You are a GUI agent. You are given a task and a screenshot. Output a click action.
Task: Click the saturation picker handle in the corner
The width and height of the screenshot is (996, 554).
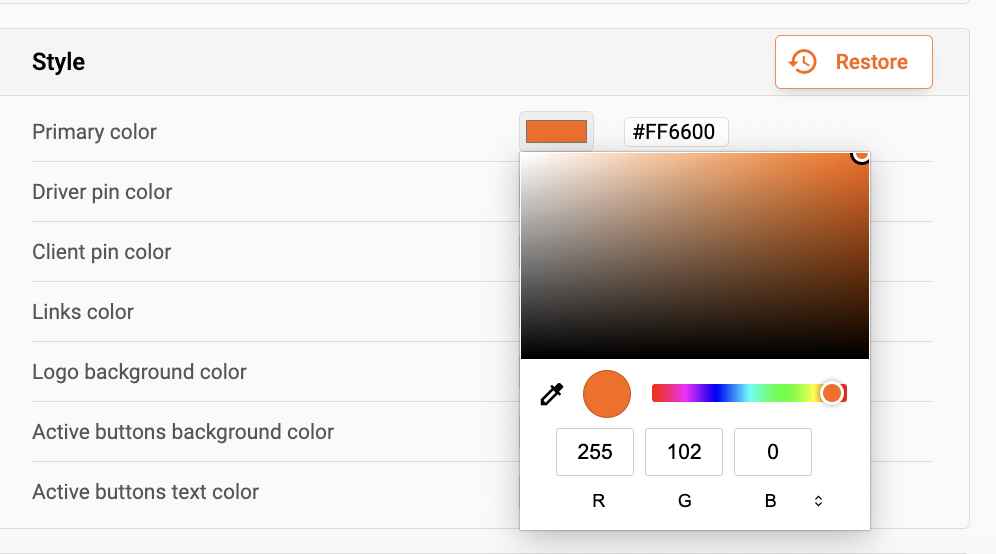pyautogui.click(x=861, y=154)
